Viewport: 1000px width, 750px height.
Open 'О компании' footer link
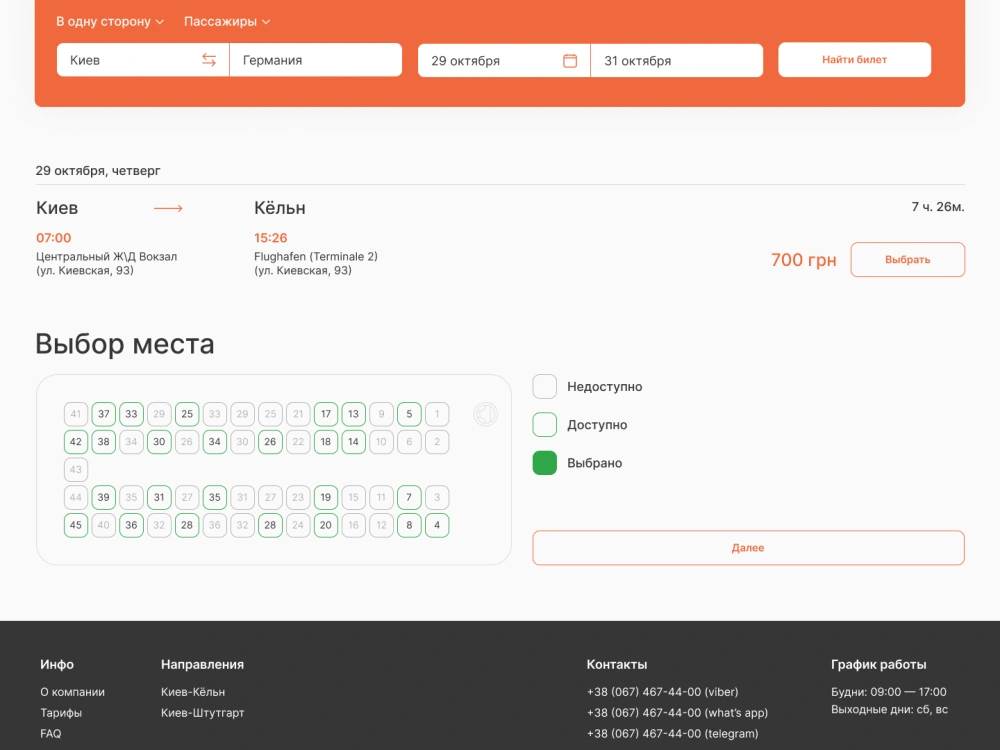click(x=73, y=692)
